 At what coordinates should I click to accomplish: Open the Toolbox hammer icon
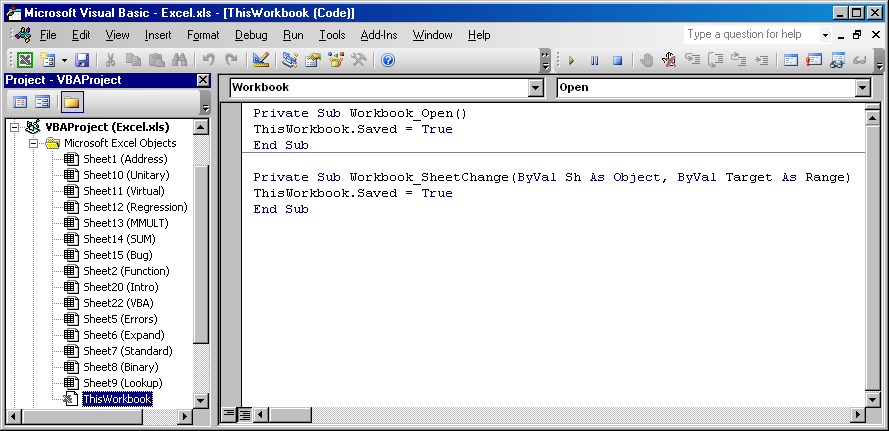(359, 60)
